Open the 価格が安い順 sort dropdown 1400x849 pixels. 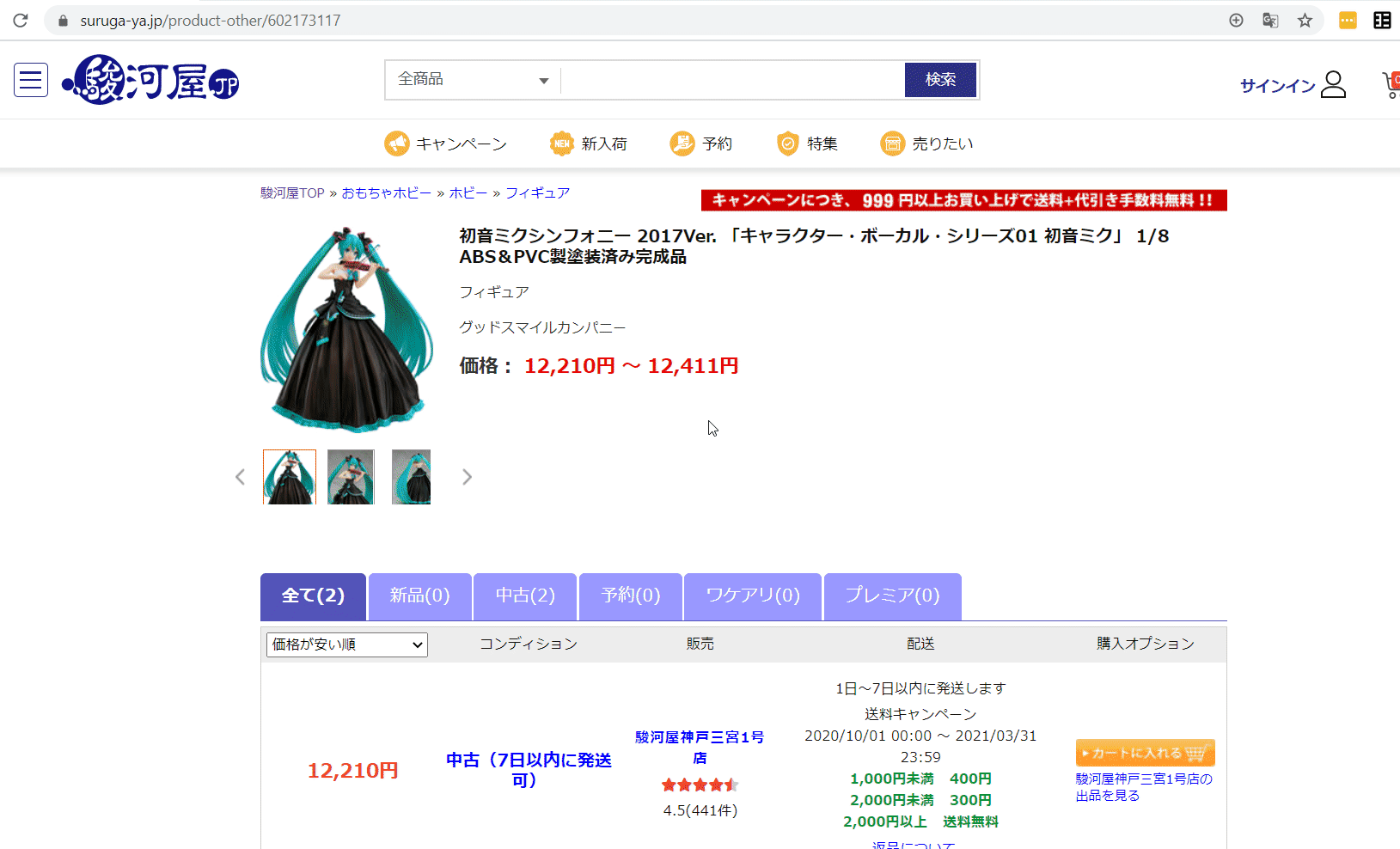click(347, 644)
